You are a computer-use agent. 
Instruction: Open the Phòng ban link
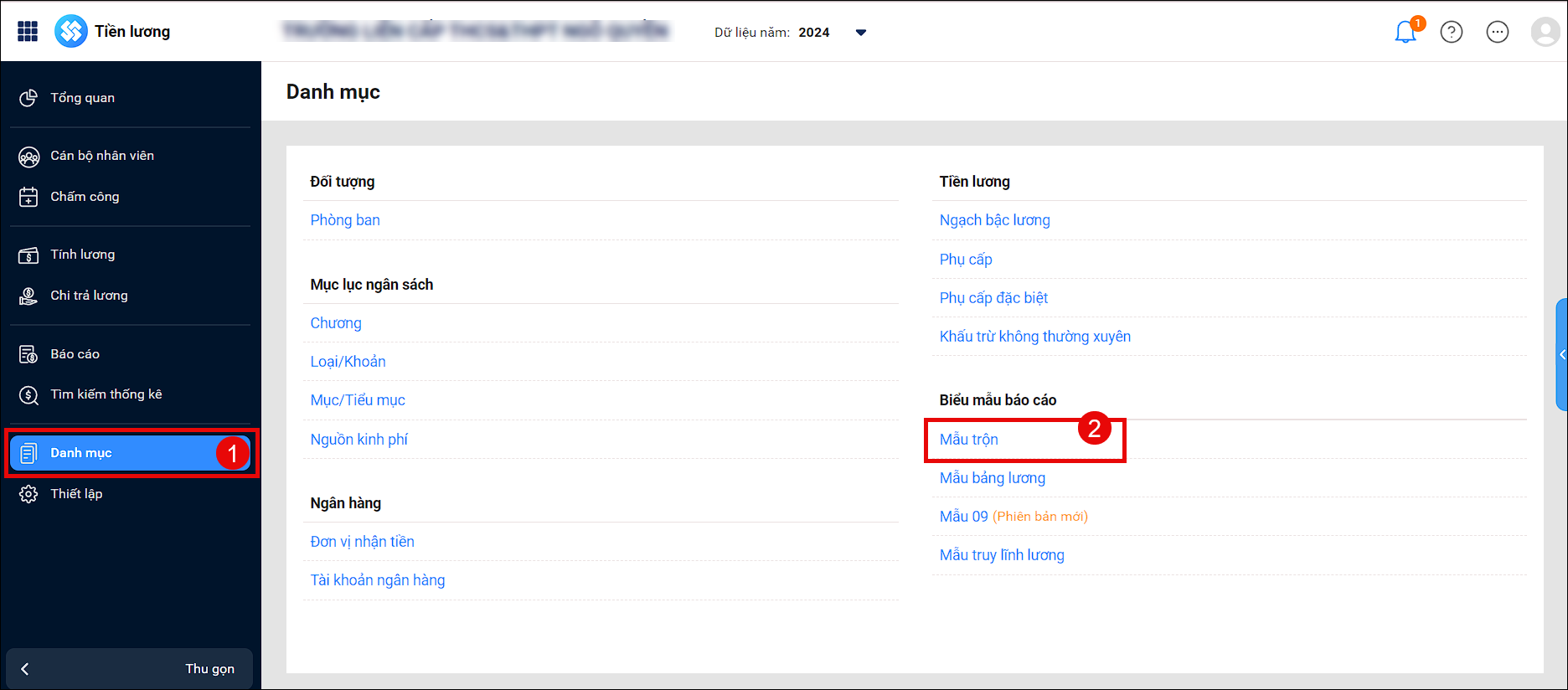[345, 220]
